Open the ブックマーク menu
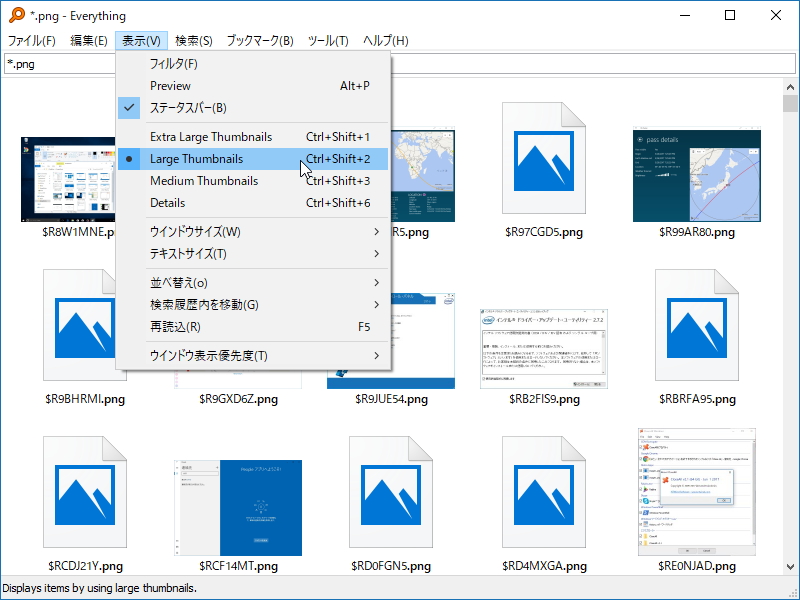This screenshot has height=600, width=800. [x=260, y=41]
